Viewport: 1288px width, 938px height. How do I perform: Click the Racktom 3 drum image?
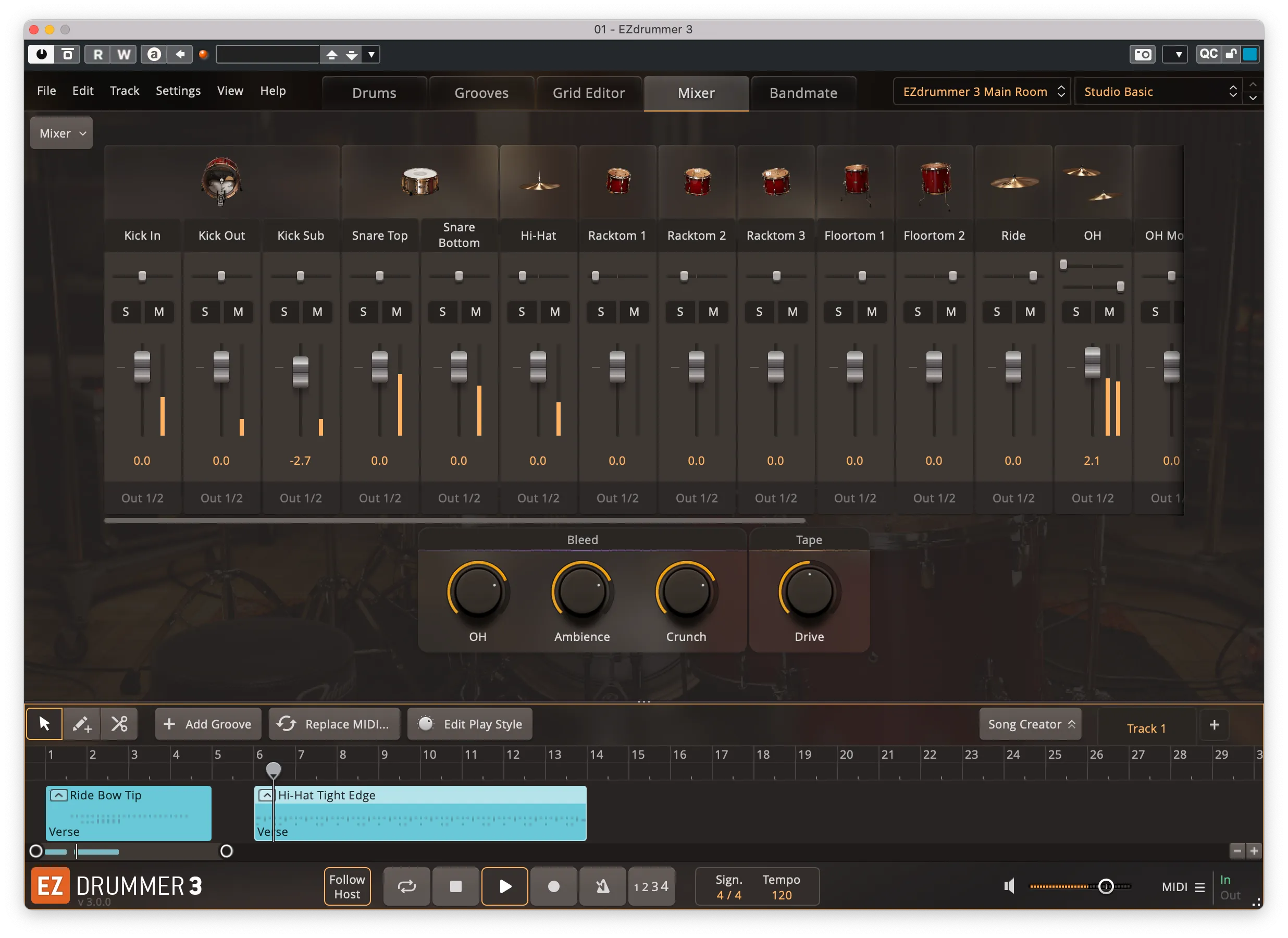click(x=776, y=181)
